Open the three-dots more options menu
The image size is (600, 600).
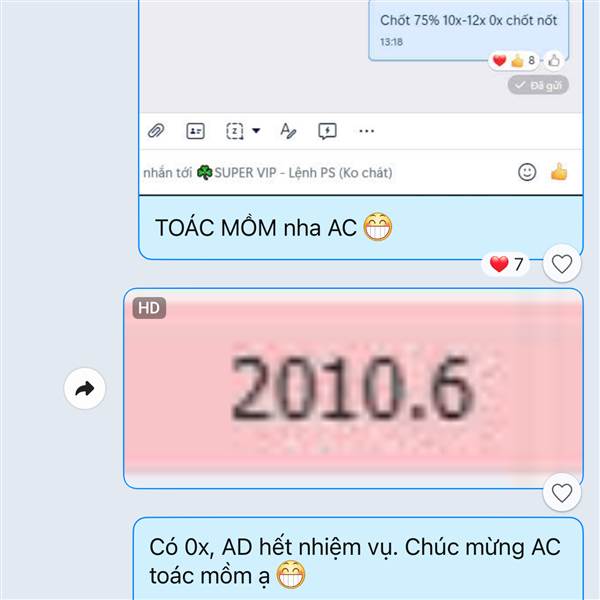(x=367, y=131)
